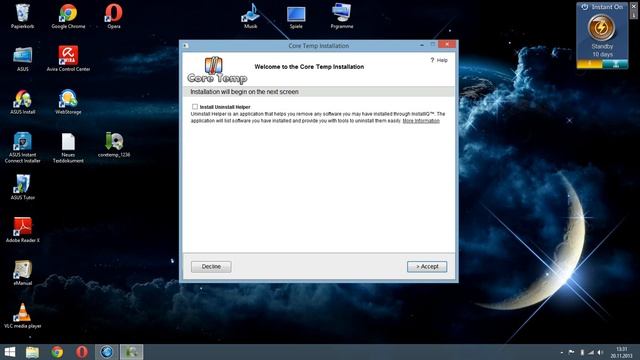The width and height of the screenshot is (640, 360).
Task: Switch to the blue globe taskbar app
Action: (107, 352)
